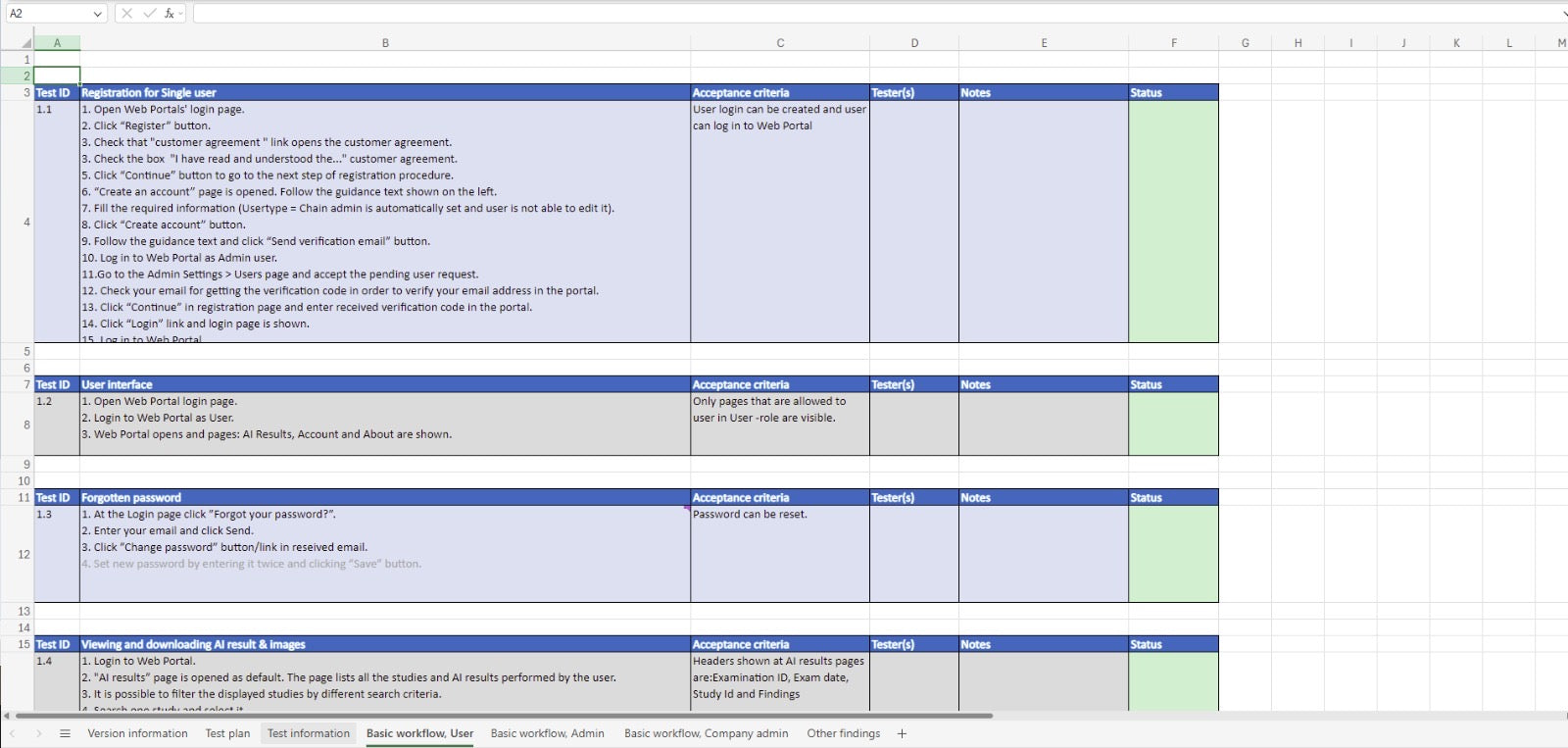The width and height of the screenshot is (1568, 748).
Task: Click green Status cell for test 1.1
Action: 1174,222
